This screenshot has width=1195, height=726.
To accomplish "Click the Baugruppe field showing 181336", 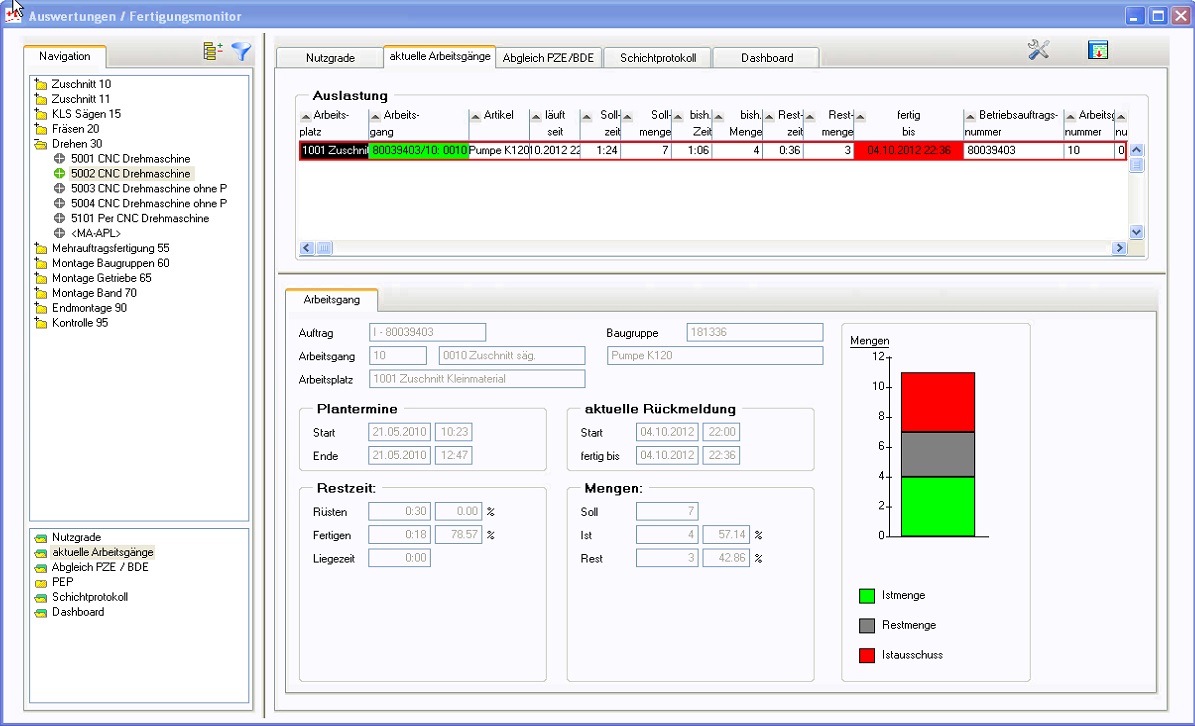I will pyautogui.click(x=754, y=332).
